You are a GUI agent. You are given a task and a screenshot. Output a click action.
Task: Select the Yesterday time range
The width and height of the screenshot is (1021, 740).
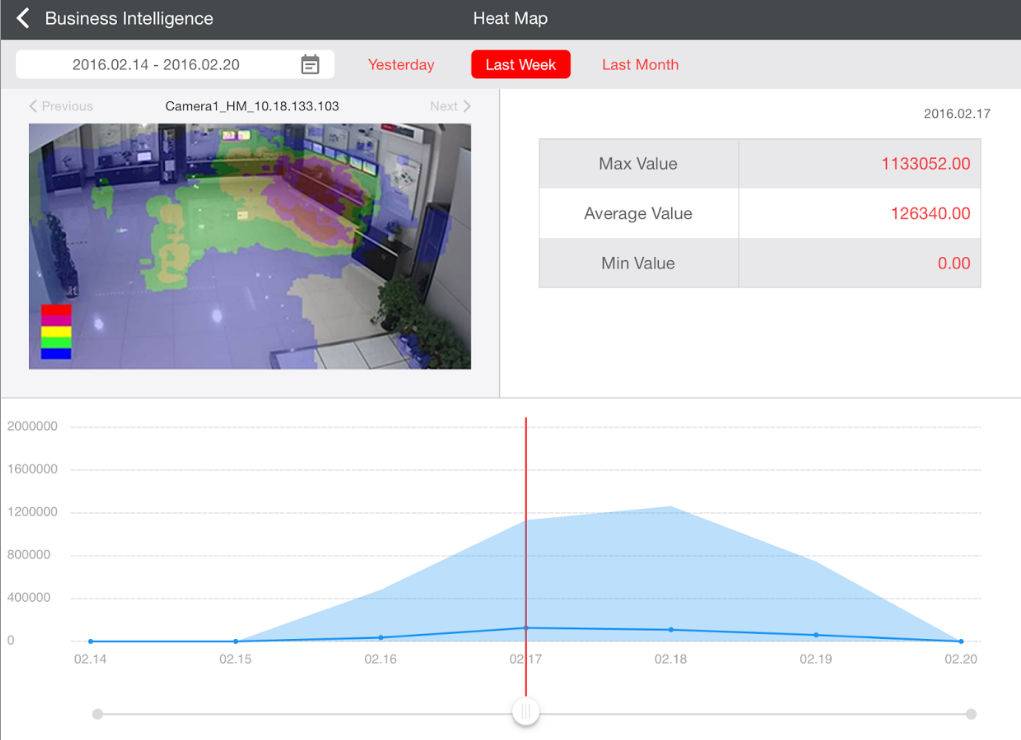401,65
